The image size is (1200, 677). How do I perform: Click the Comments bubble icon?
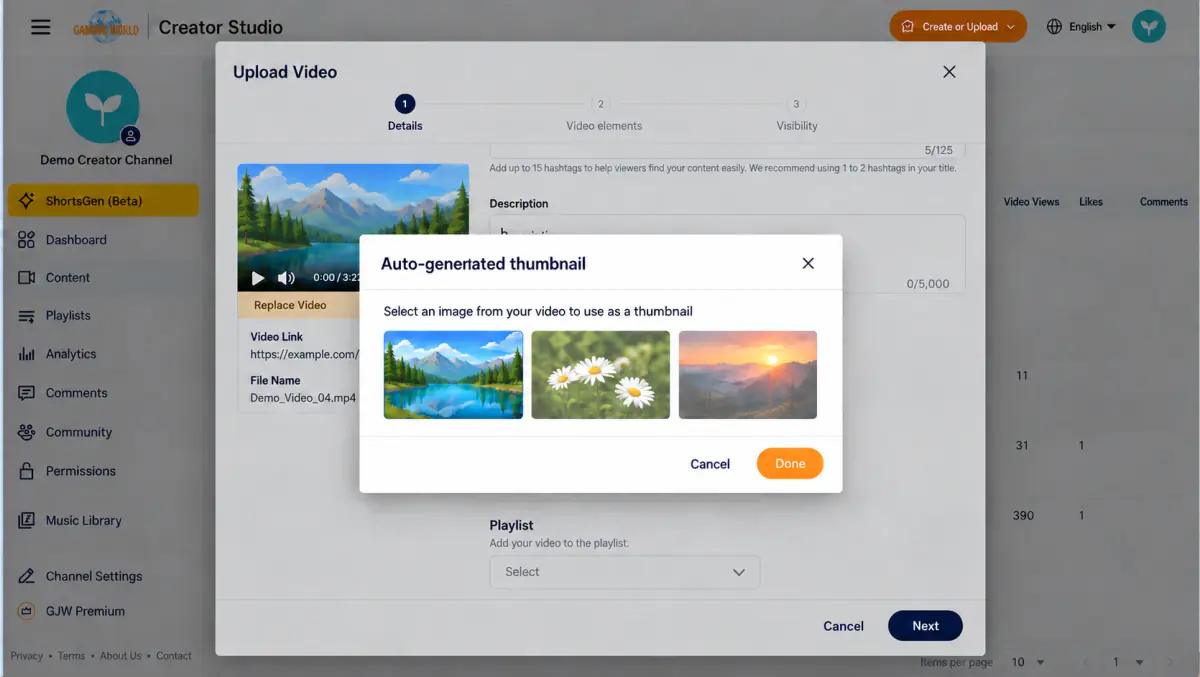point(27,393)
